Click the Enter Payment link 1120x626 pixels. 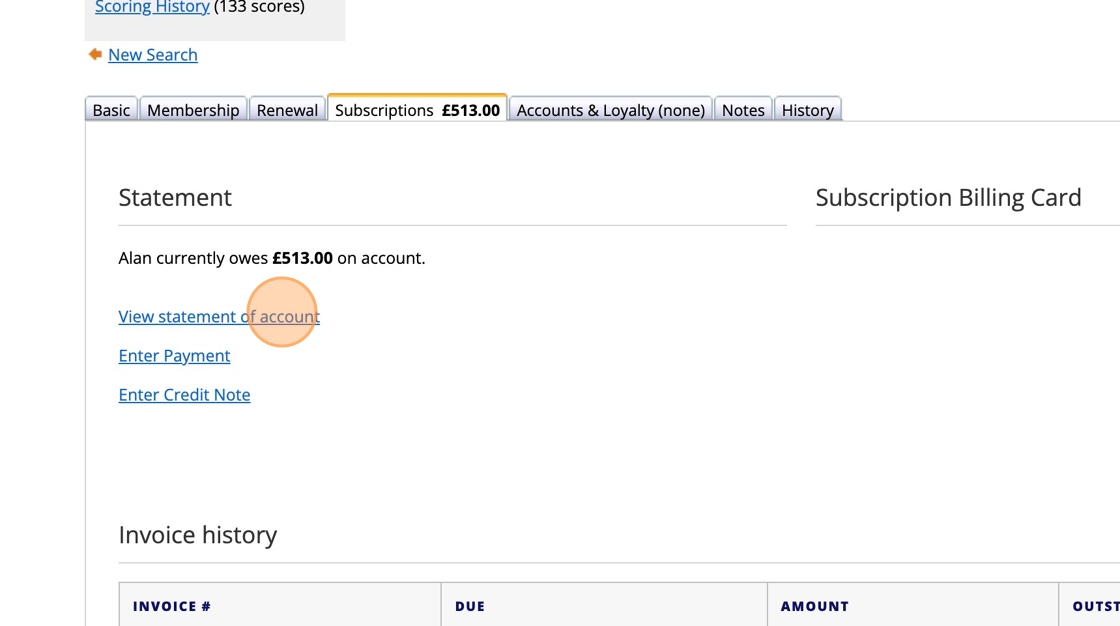(174, 356)
